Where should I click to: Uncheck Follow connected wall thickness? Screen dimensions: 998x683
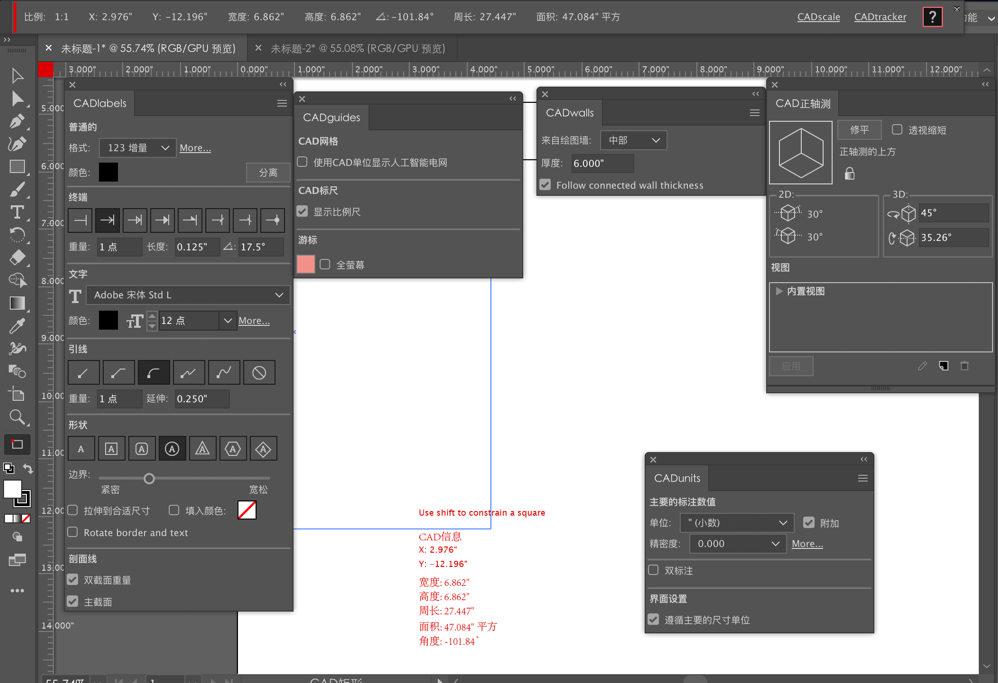coord(545,185)
